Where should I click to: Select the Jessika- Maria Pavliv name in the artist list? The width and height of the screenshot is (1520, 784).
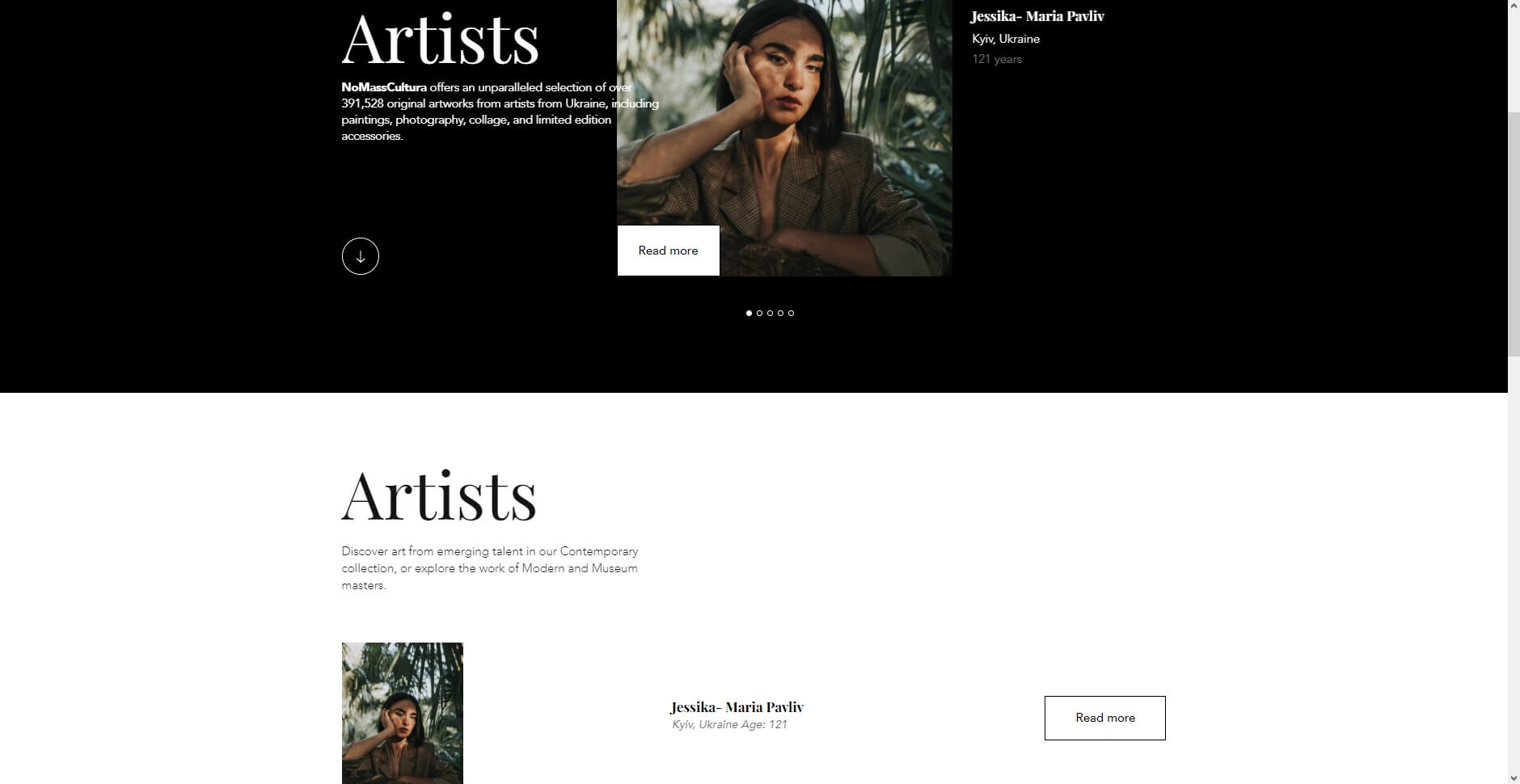(737, 707)
